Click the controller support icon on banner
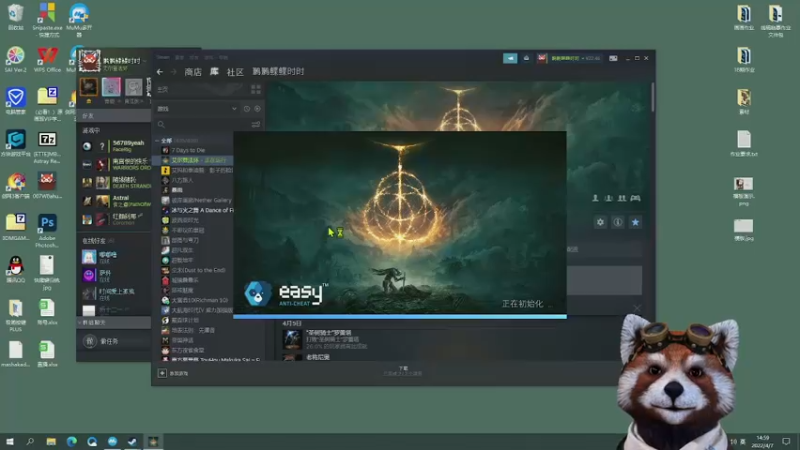 point(635,198)
